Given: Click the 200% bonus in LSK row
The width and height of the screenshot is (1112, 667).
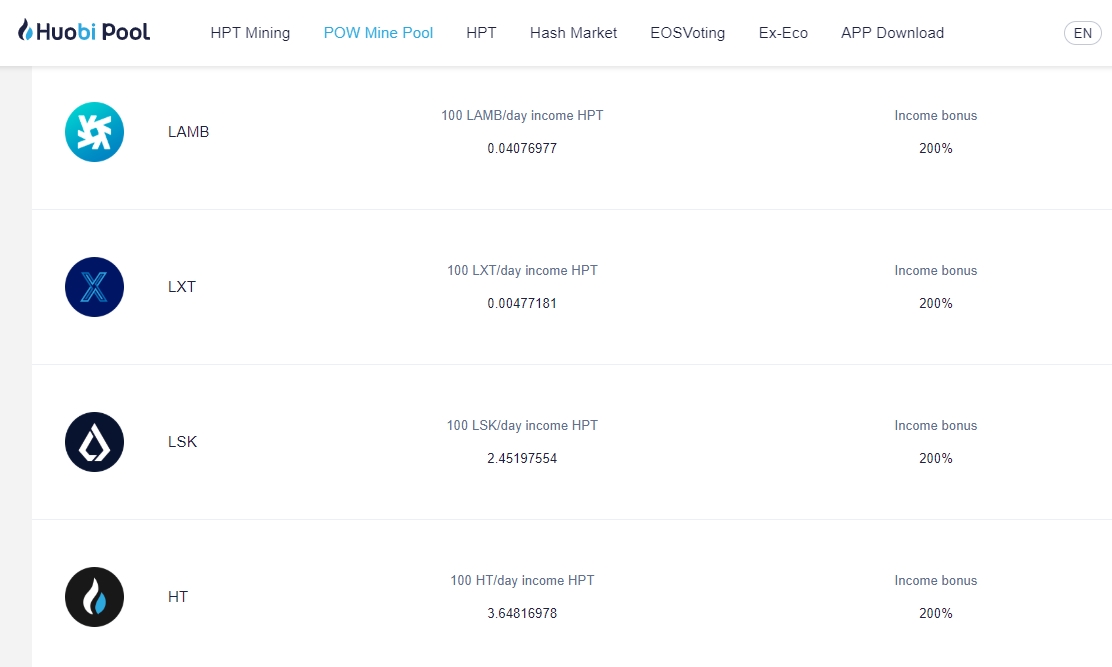Looking at the screenshot, I should (x=935, y=459).
